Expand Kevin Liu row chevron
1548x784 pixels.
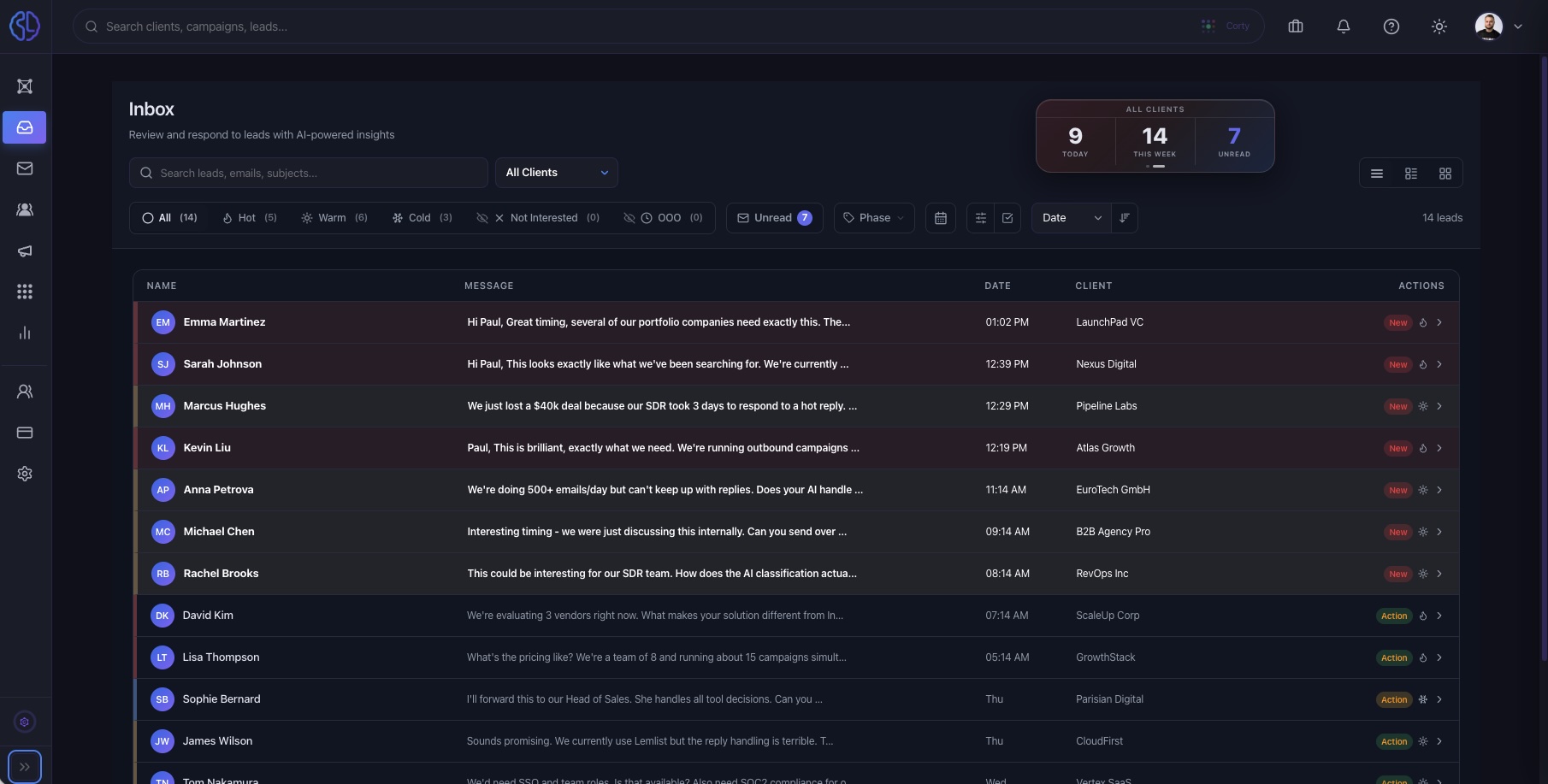1439,448
